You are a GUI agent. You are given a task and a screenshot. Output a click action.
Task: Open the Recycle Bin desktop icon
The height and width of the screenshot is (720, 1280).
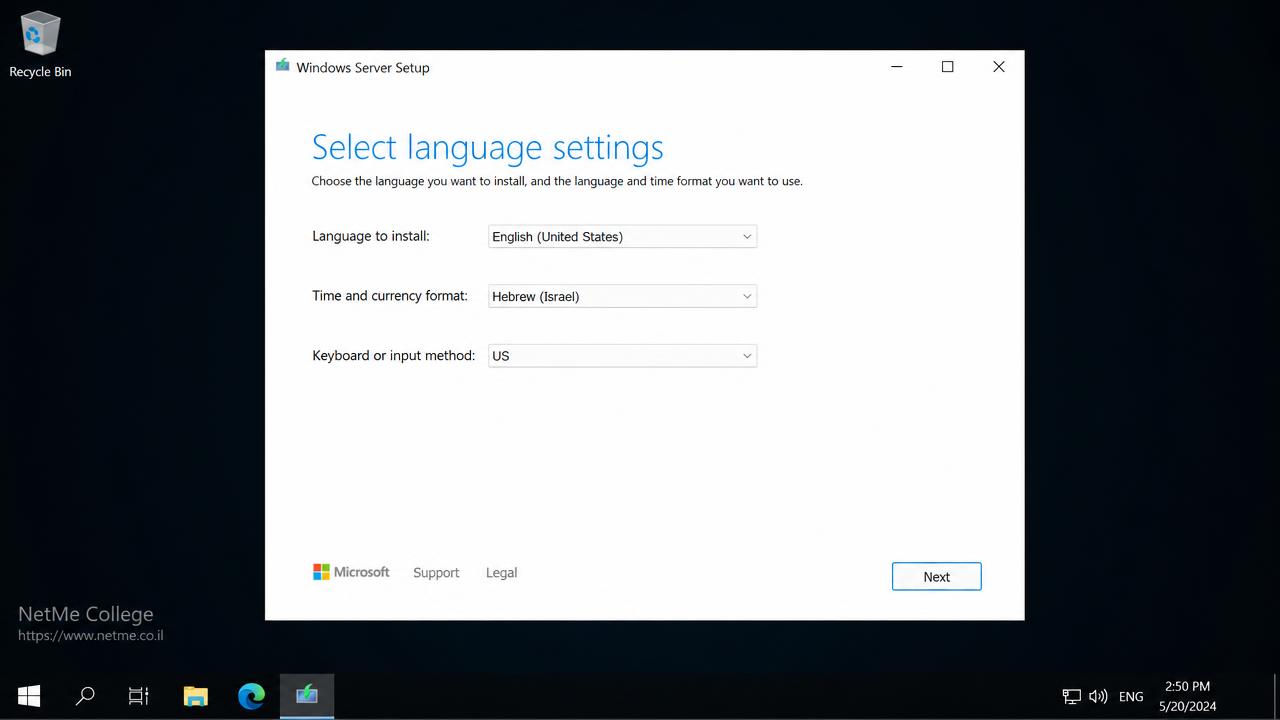(40, 45)
